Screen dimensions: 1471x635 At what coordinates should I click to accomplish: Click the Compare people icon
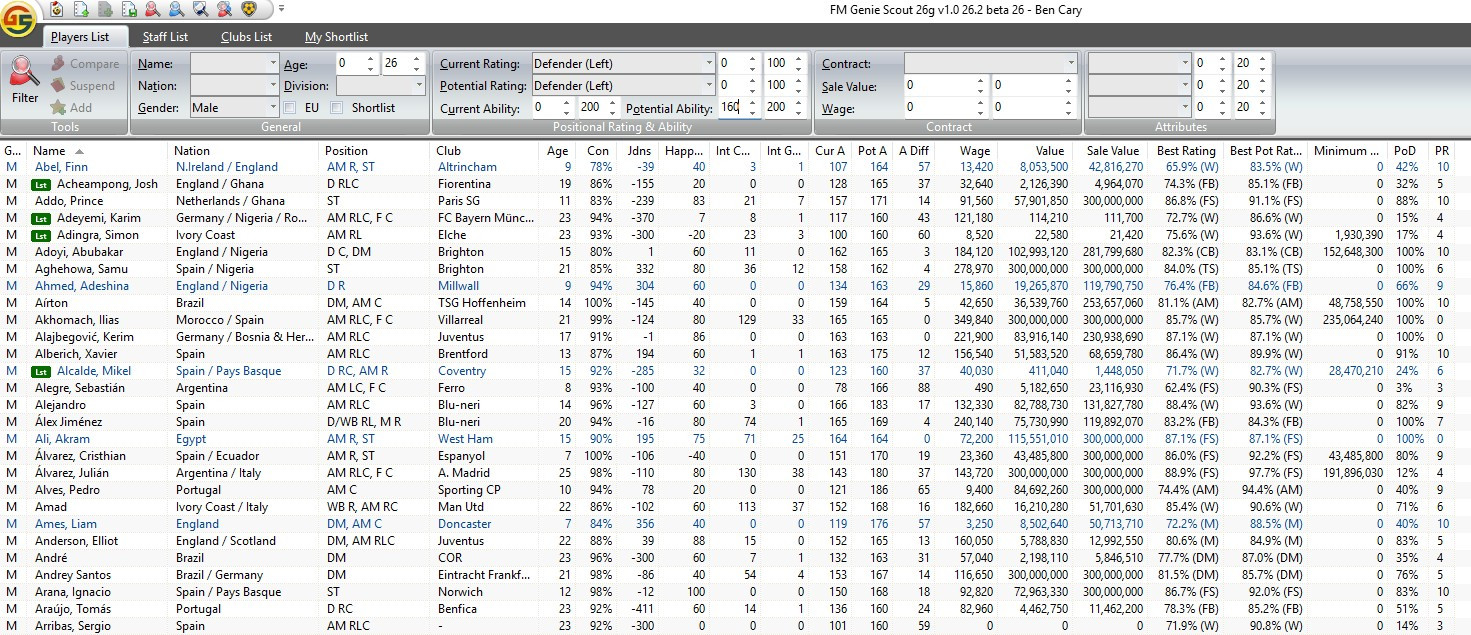58,64
